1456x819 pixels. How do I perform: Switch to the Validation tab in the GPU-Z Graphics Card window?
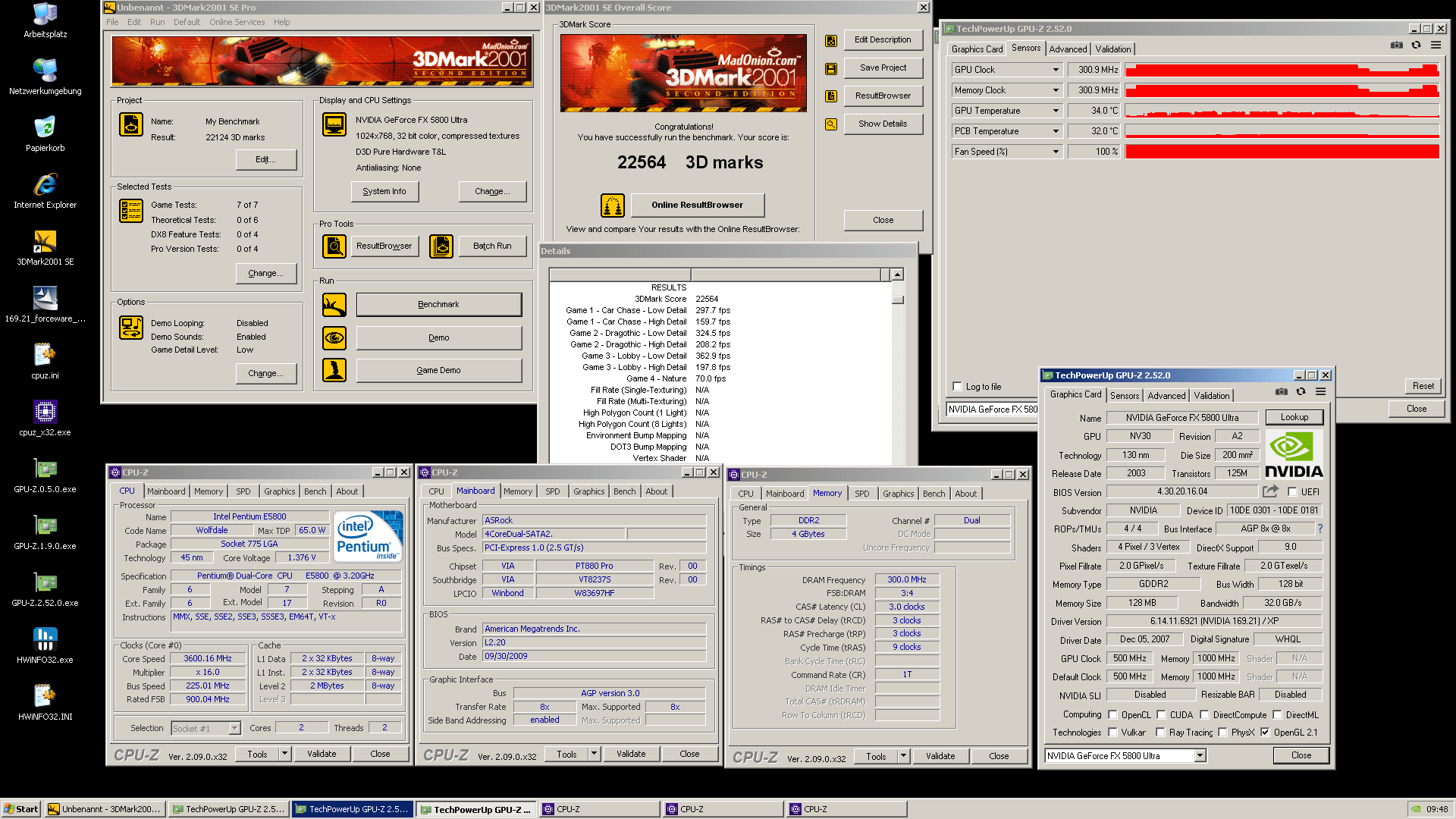[1212, 396]
